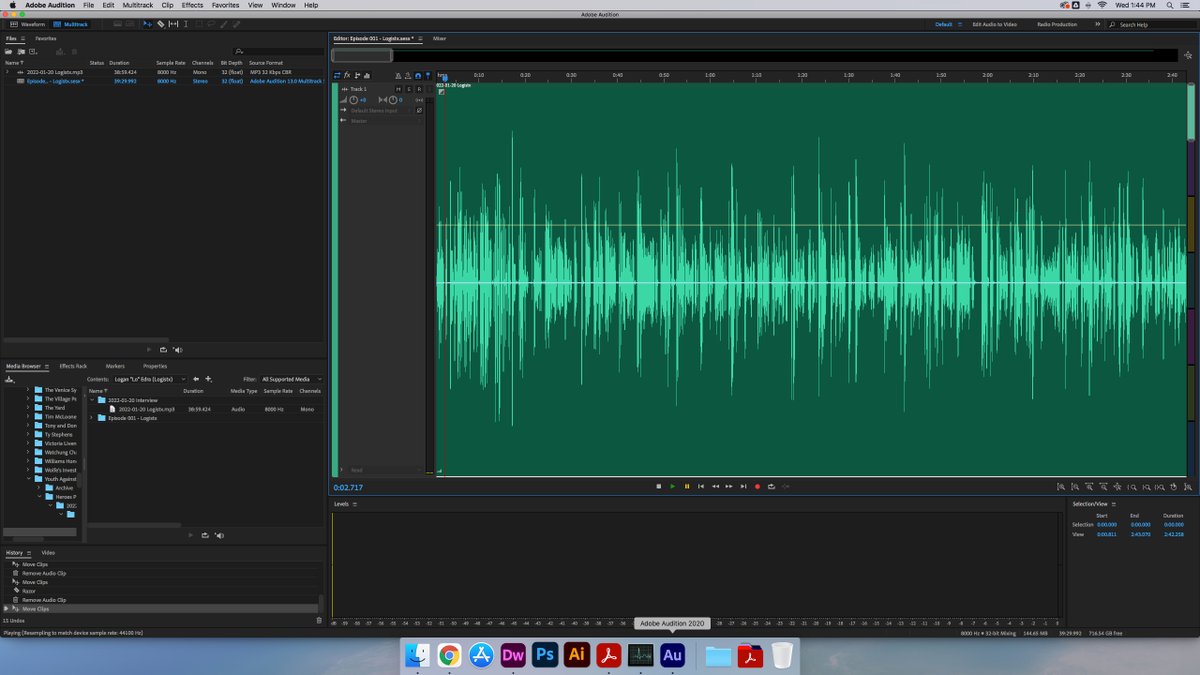Click the Zoom In (Amplitude) icon
Viewport: 1200px width, 675px height.
(x=1060, y=487)
